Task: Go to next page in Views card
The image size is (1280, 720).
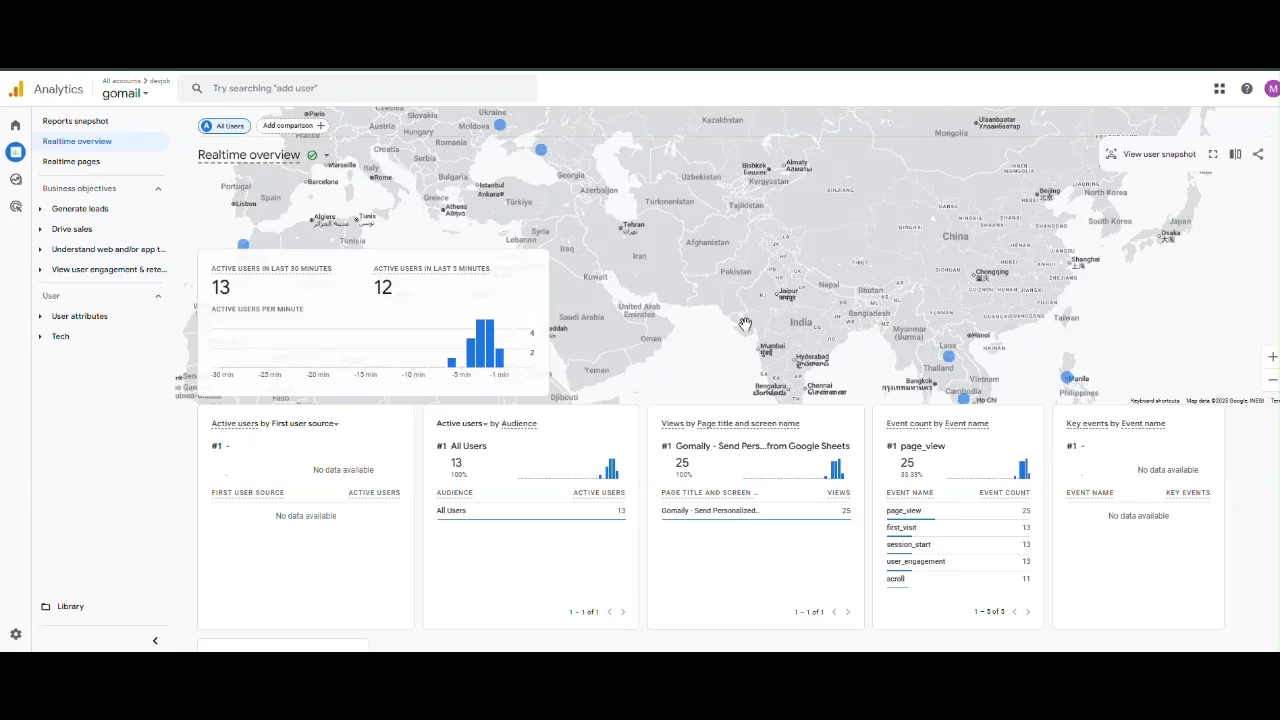Action: 848,612
